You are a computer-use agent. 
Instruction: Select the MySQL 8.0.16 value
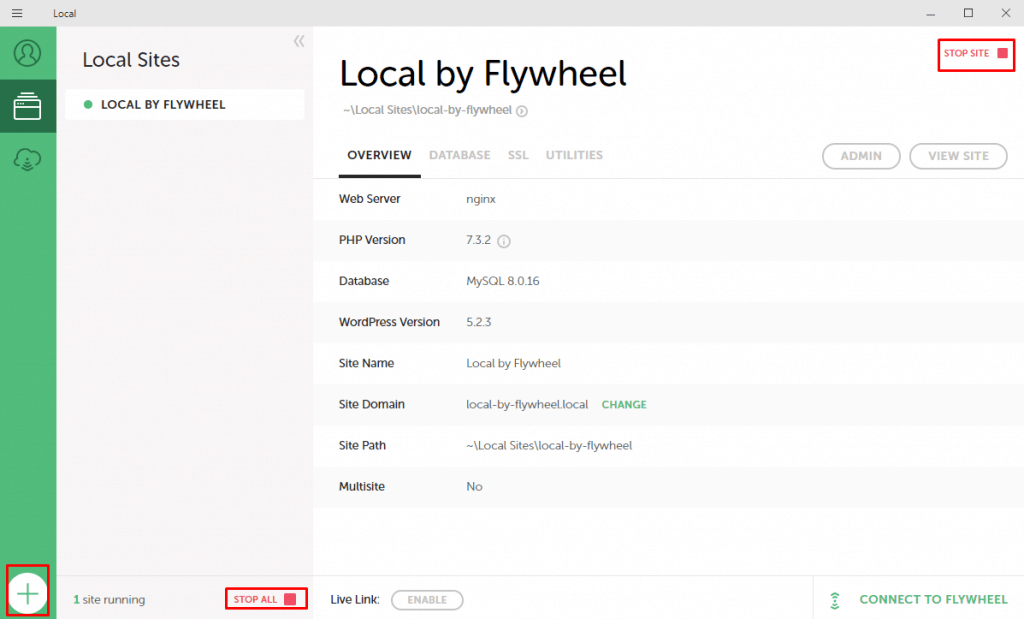(502, 281)
